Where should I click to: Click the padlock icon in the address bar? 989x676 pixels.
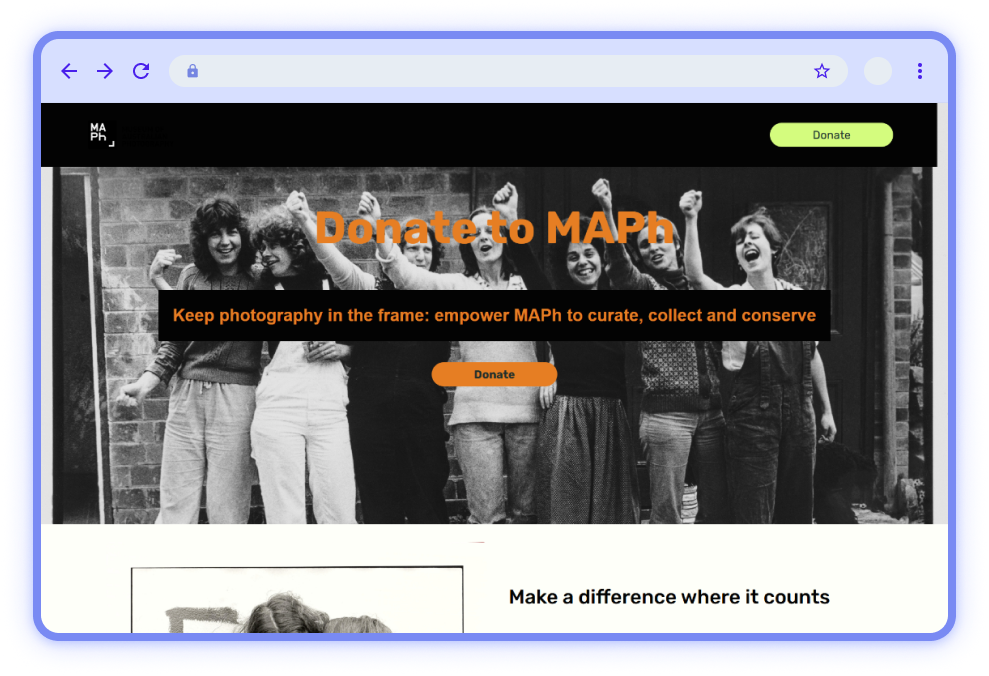192,71
